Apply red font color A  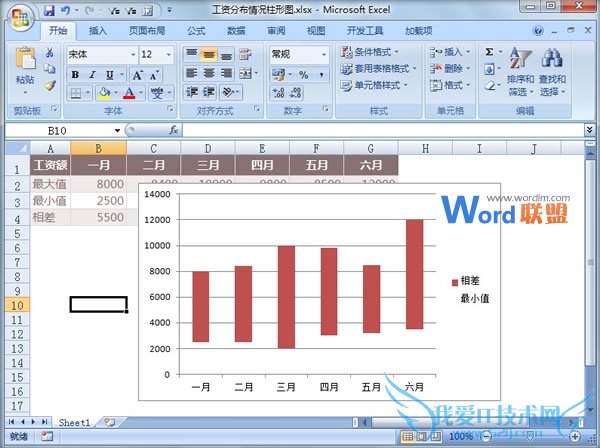tap(129, 93)
